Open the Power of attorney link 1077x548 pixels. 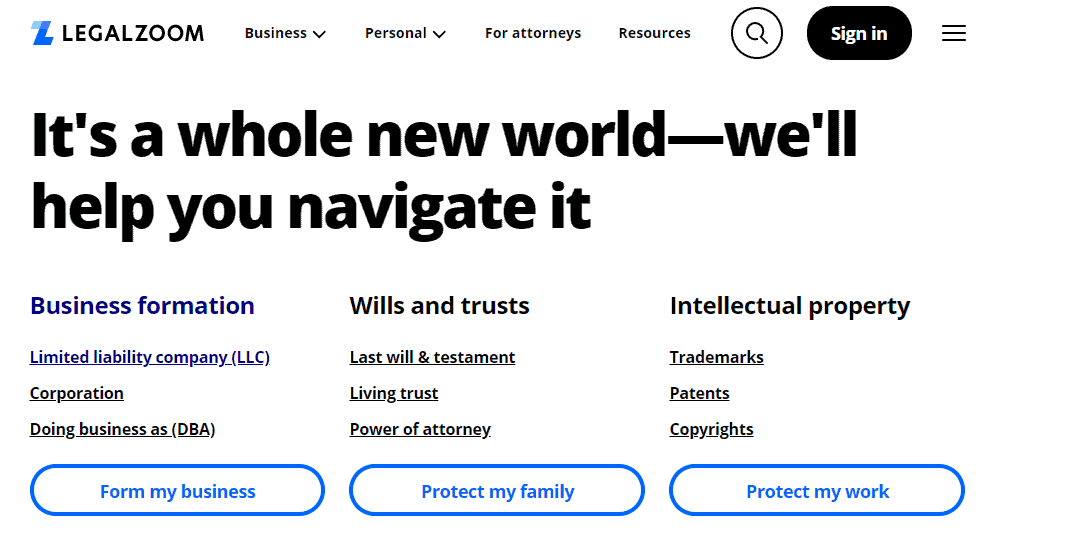coord(420,429)
